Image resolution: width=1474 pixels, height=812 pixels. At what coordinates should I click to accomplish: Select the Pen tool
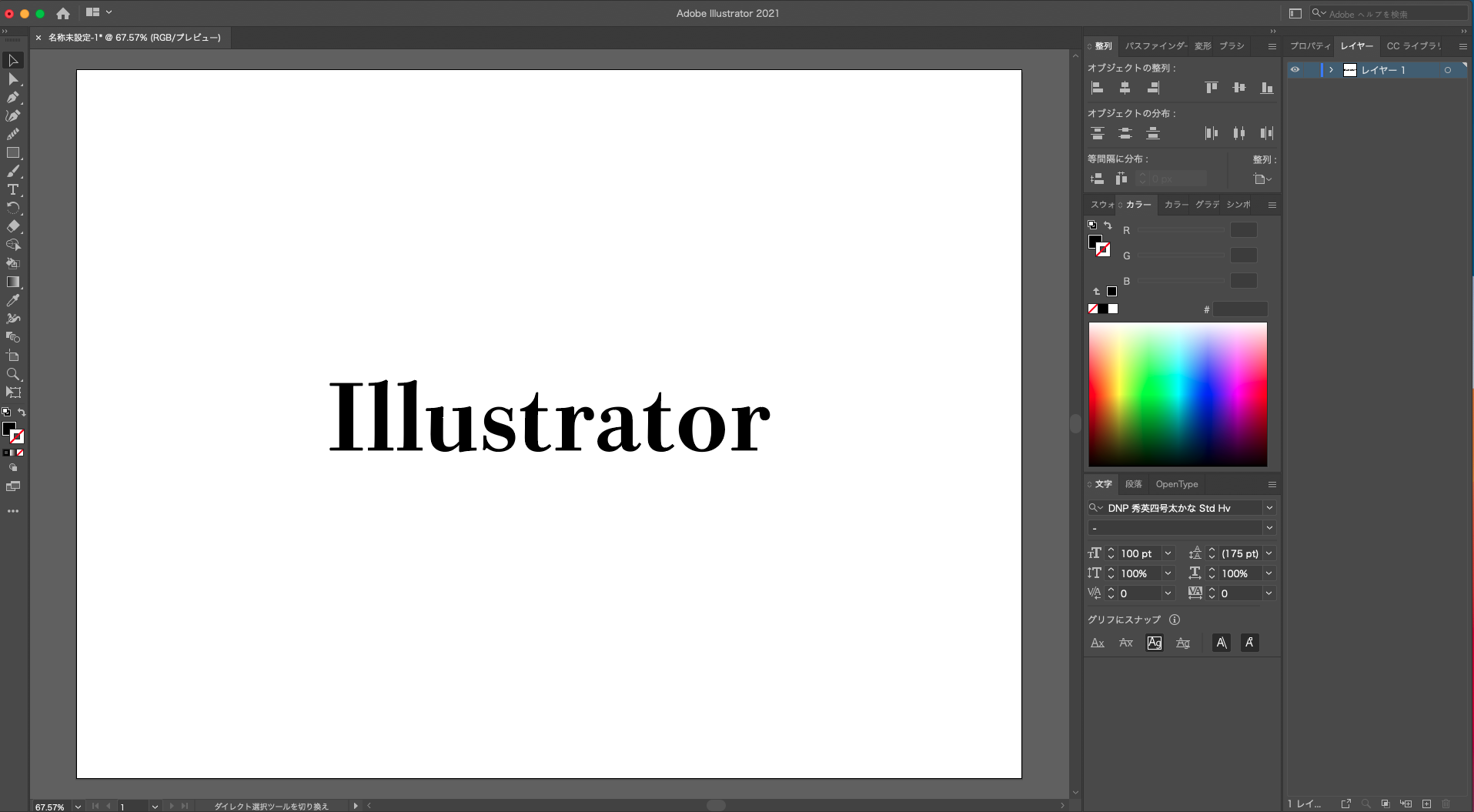click(x=13, y=98)
